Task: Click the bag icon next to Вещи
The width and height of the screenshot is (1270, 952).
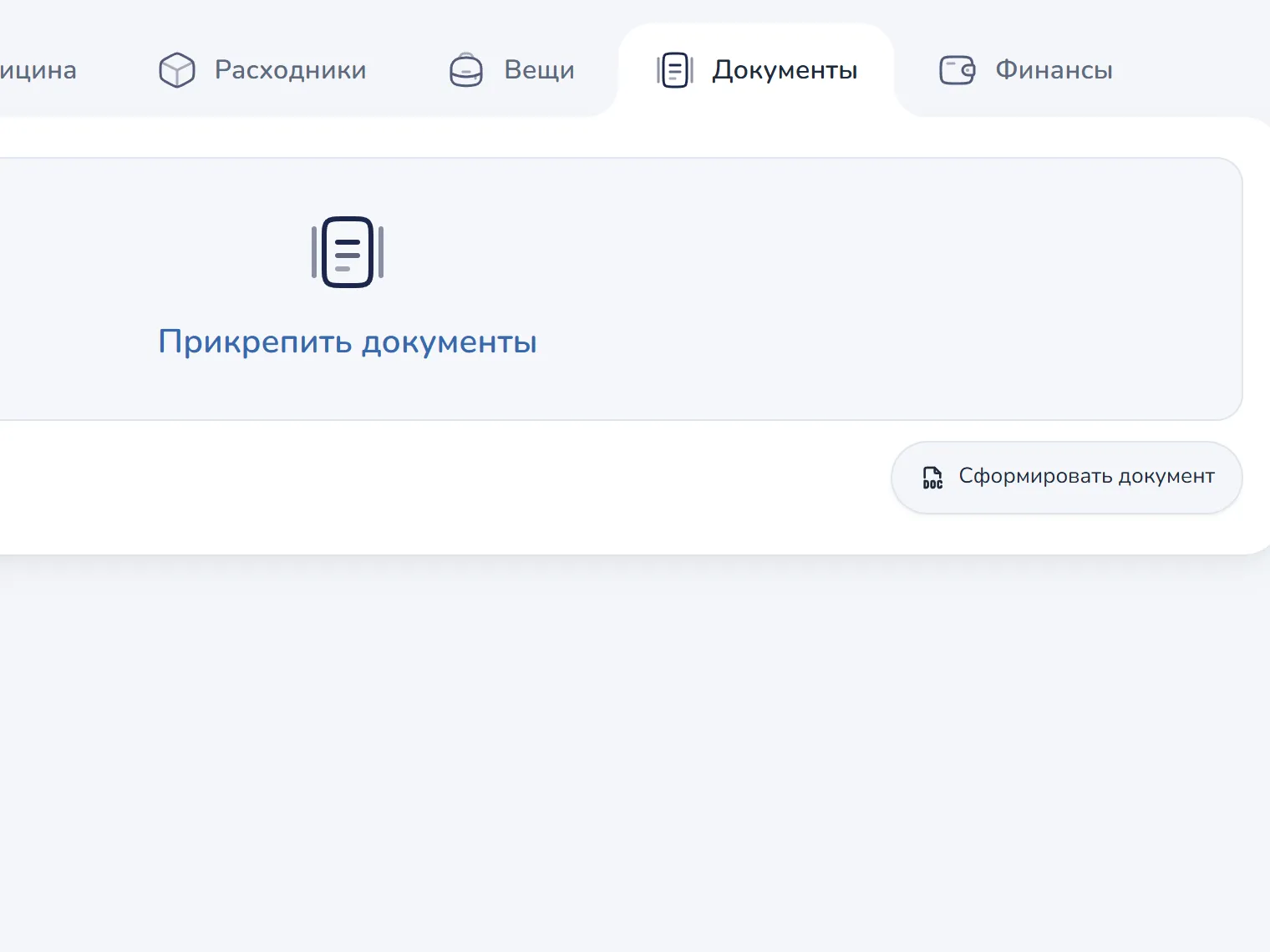Action: (466, 70)
